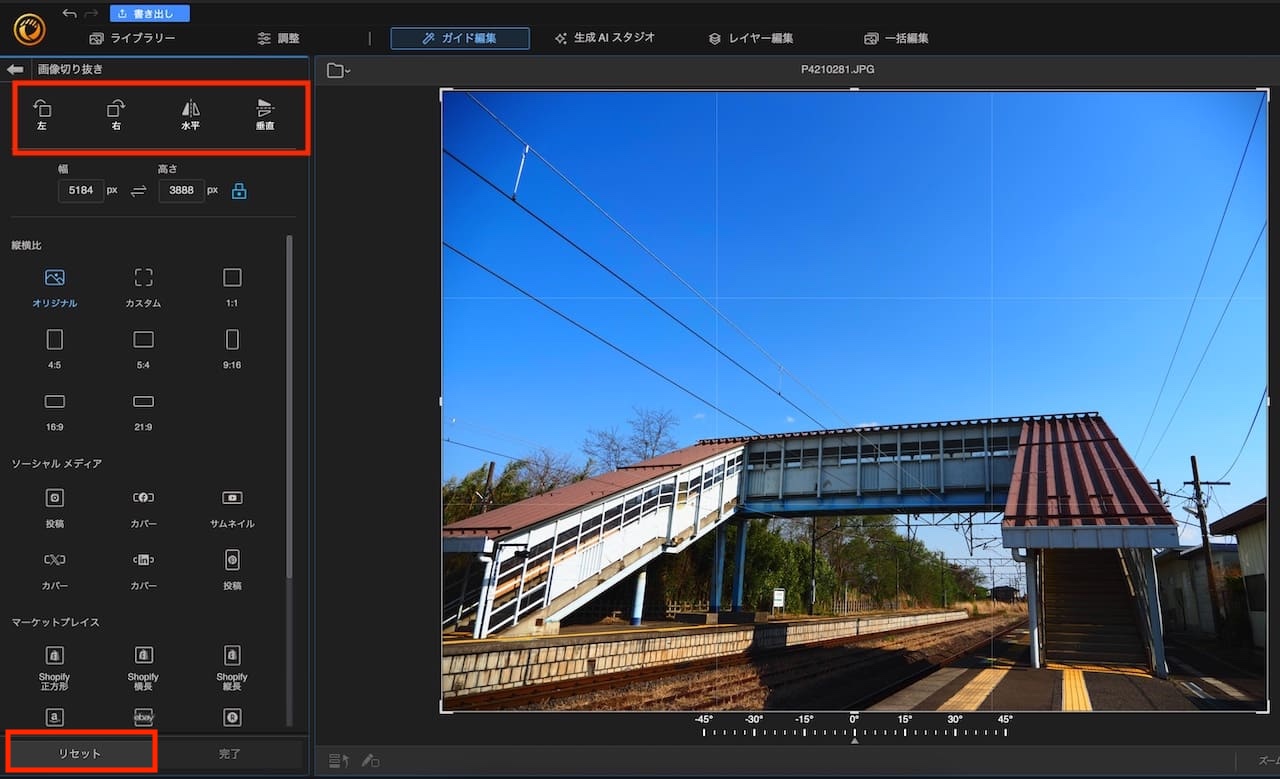Viewport: 1280px width, 779px height.
Task: Rotate the image left (左)
Action: pos(42,115)
